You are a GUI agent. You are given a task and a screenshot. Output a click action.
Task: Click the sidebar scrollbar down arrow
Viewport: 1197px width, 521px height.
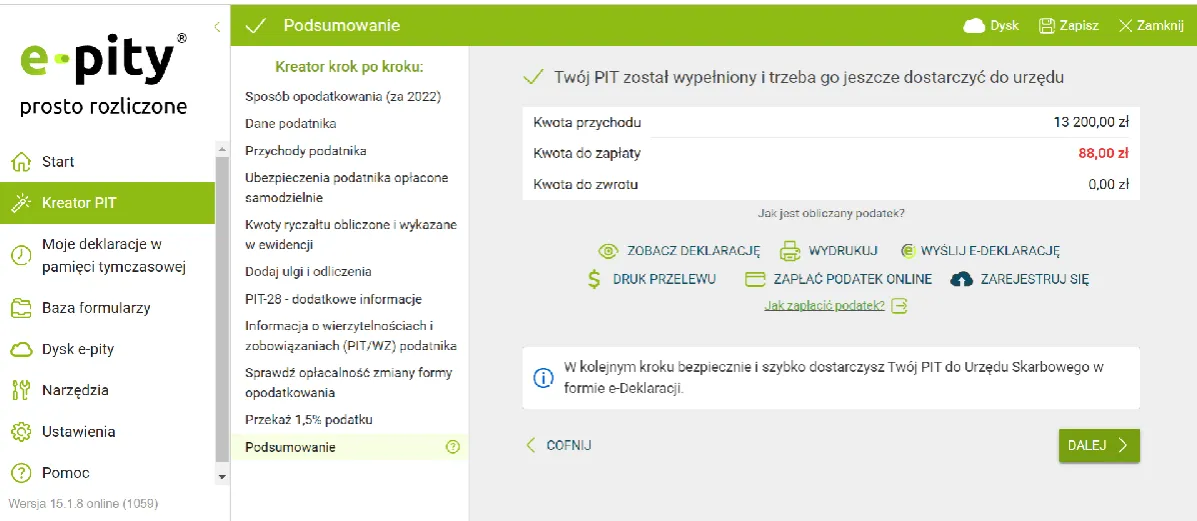tap(222, 476)
